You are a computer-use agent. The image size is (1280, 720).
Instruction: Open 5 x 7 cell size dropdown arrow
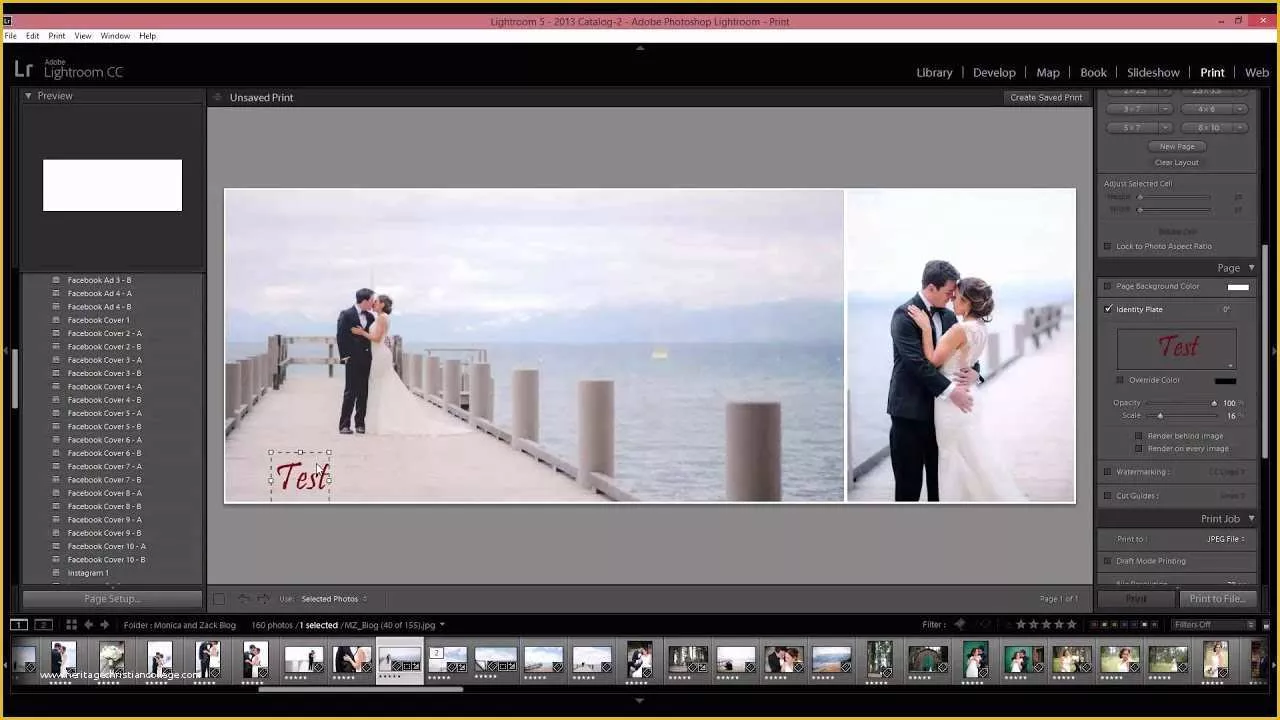(x=1165, y=128)
